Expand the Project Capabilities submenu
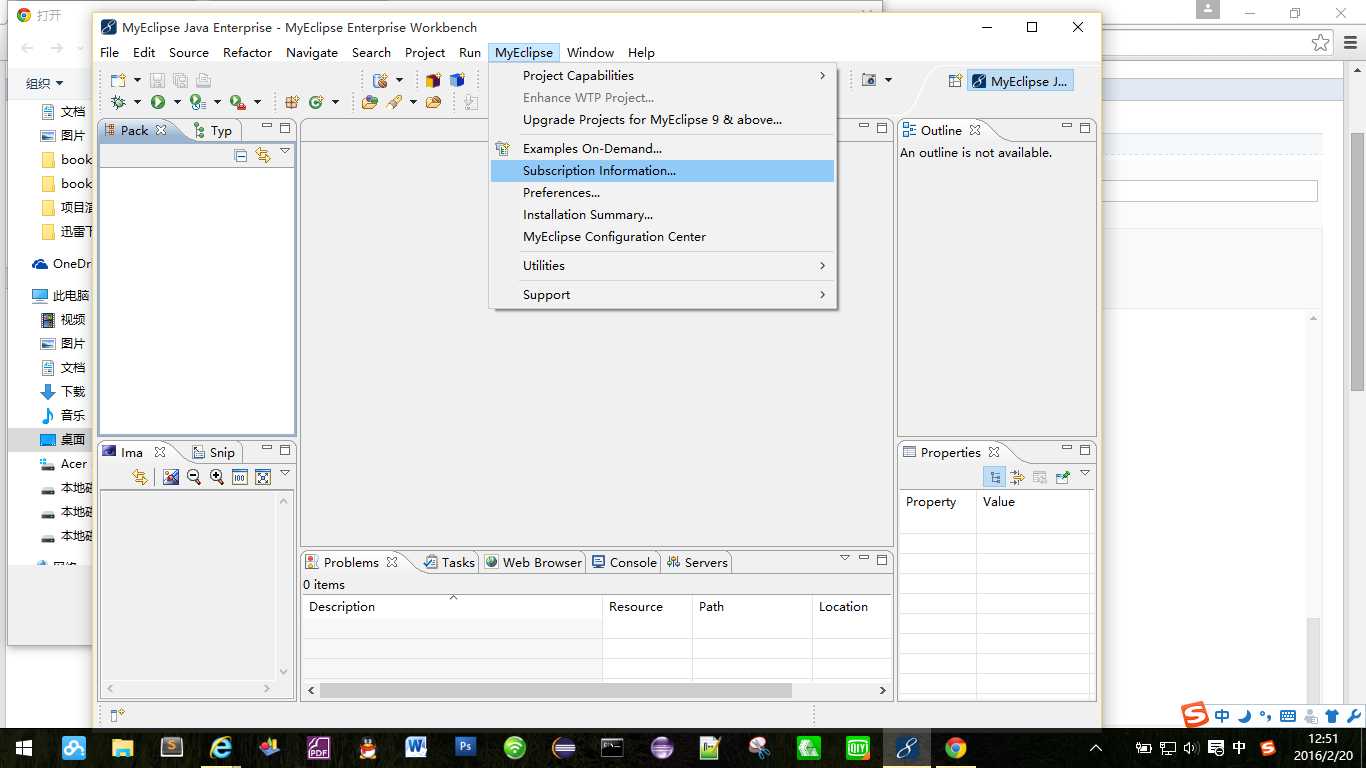Screen dimensions: 1366x768 pos(662,75)
